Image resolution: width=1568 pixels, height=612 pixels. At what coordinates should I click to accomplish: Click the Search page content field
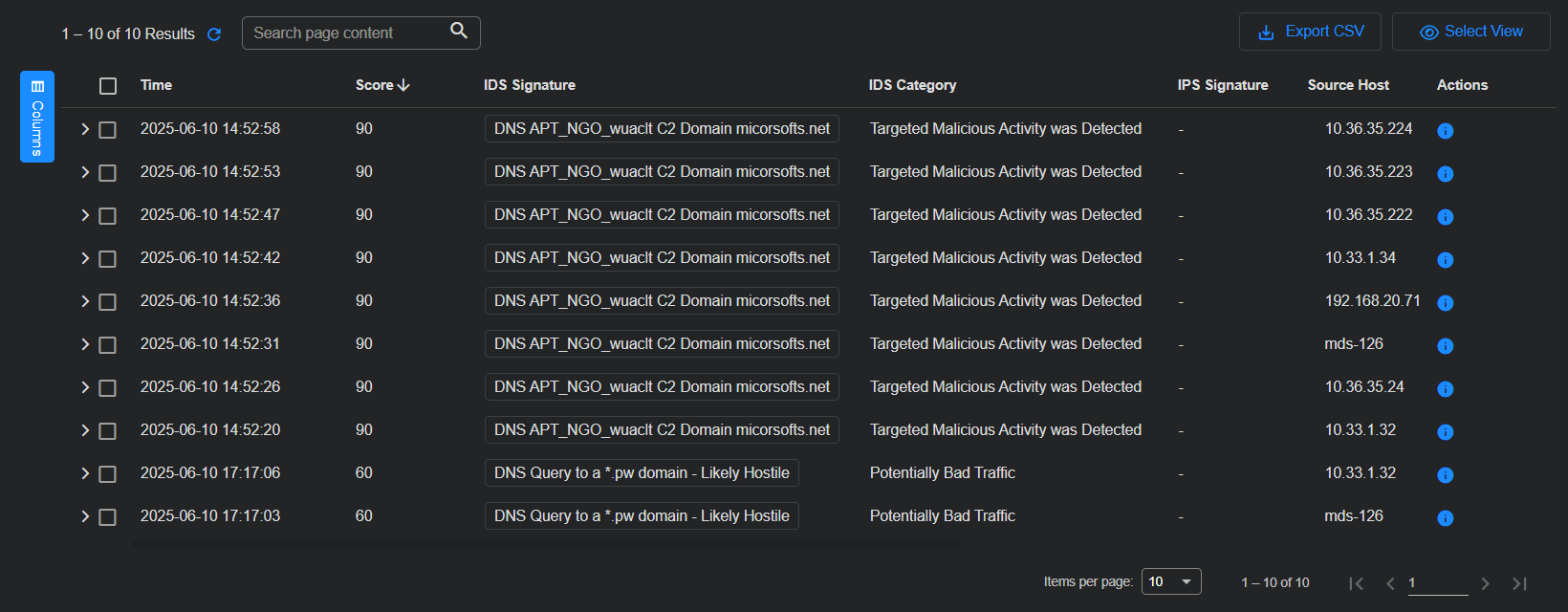pyautogui.click(x=344, y=33)
